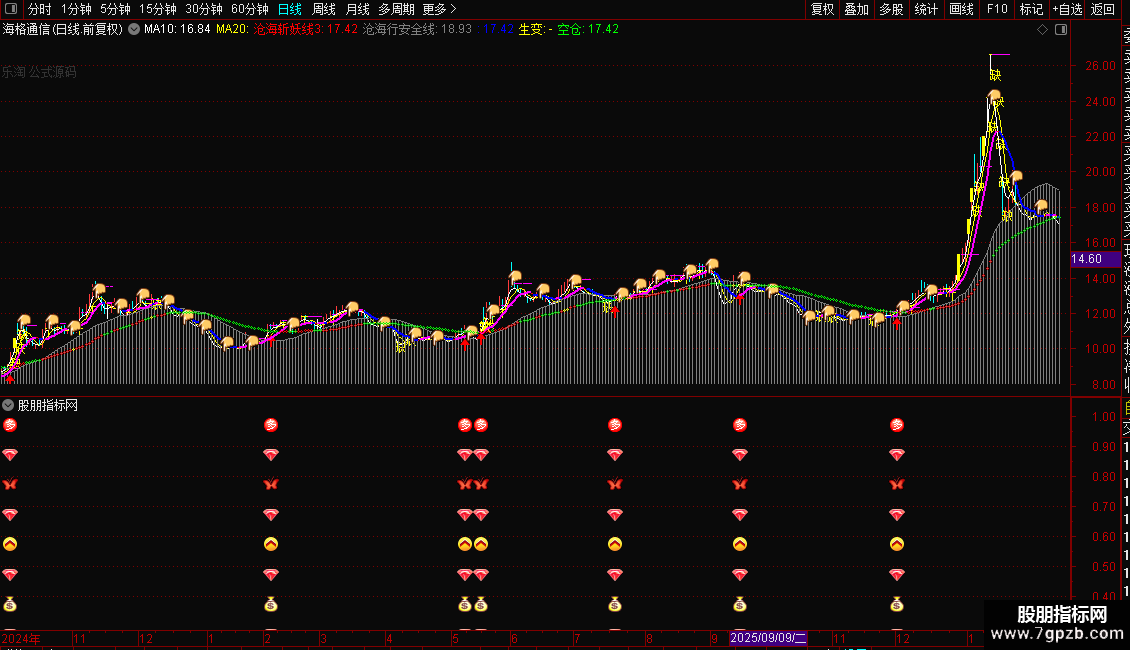Open the 多股 multi-stock view
Screen dimensions: 1130x650
891,9
